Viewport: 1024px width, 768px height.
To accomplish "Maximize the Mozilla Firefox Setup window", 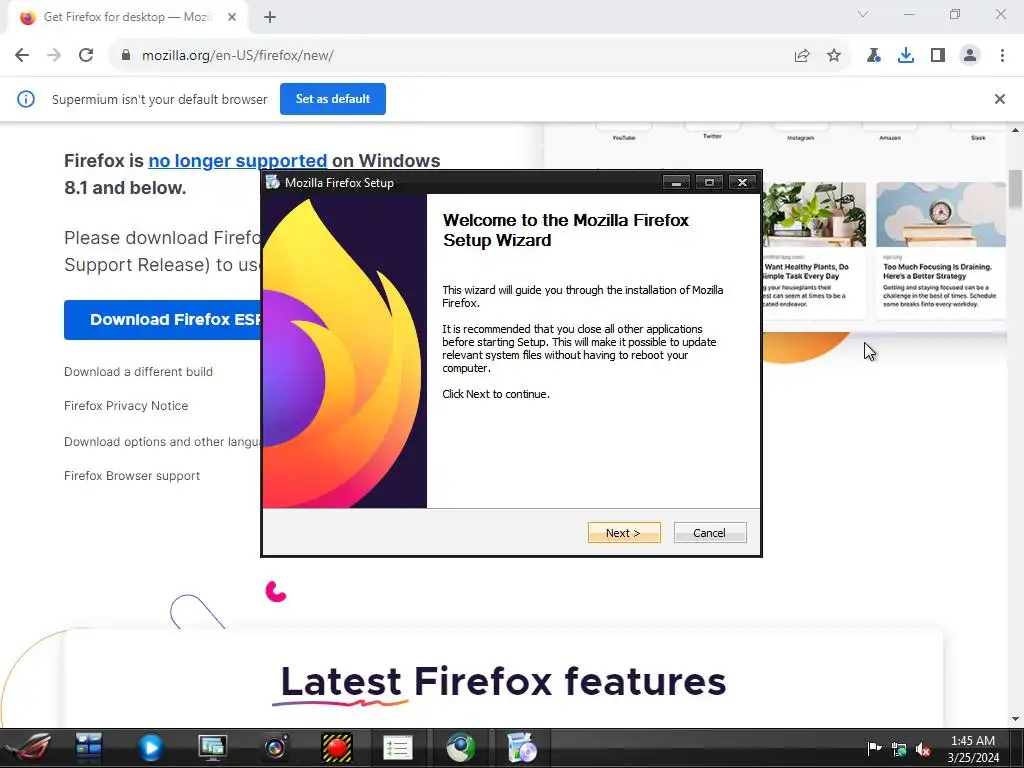I will pyautogui.click(x=709, y=182).
